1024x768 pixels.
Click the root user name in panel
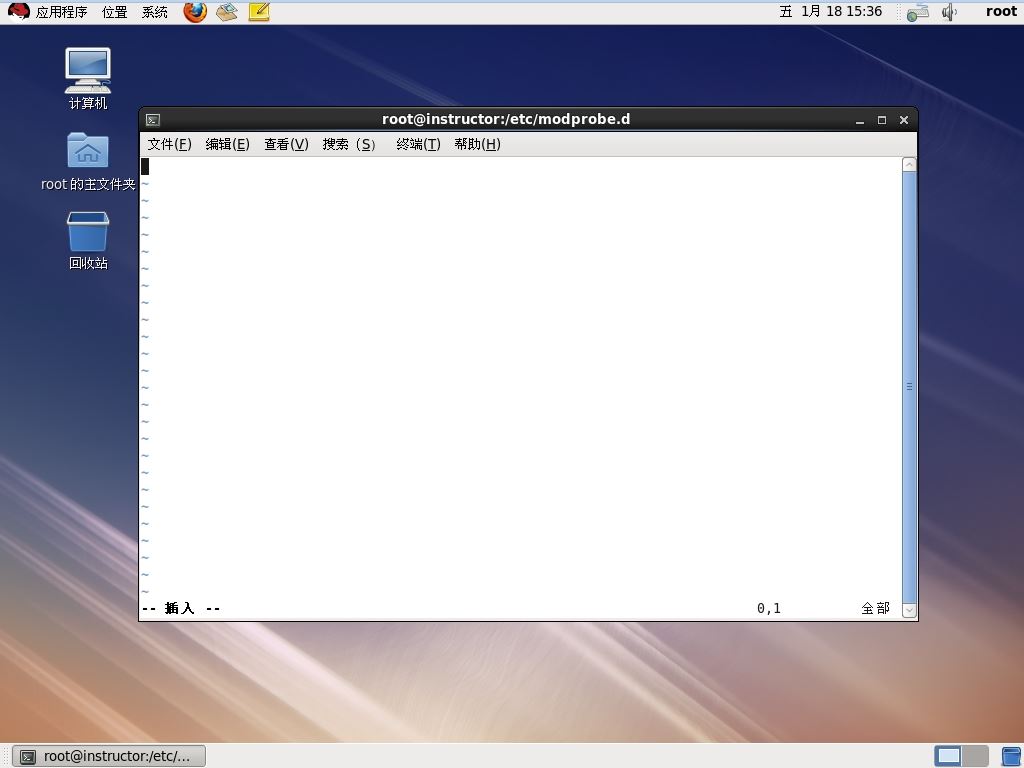[1001, 12]
